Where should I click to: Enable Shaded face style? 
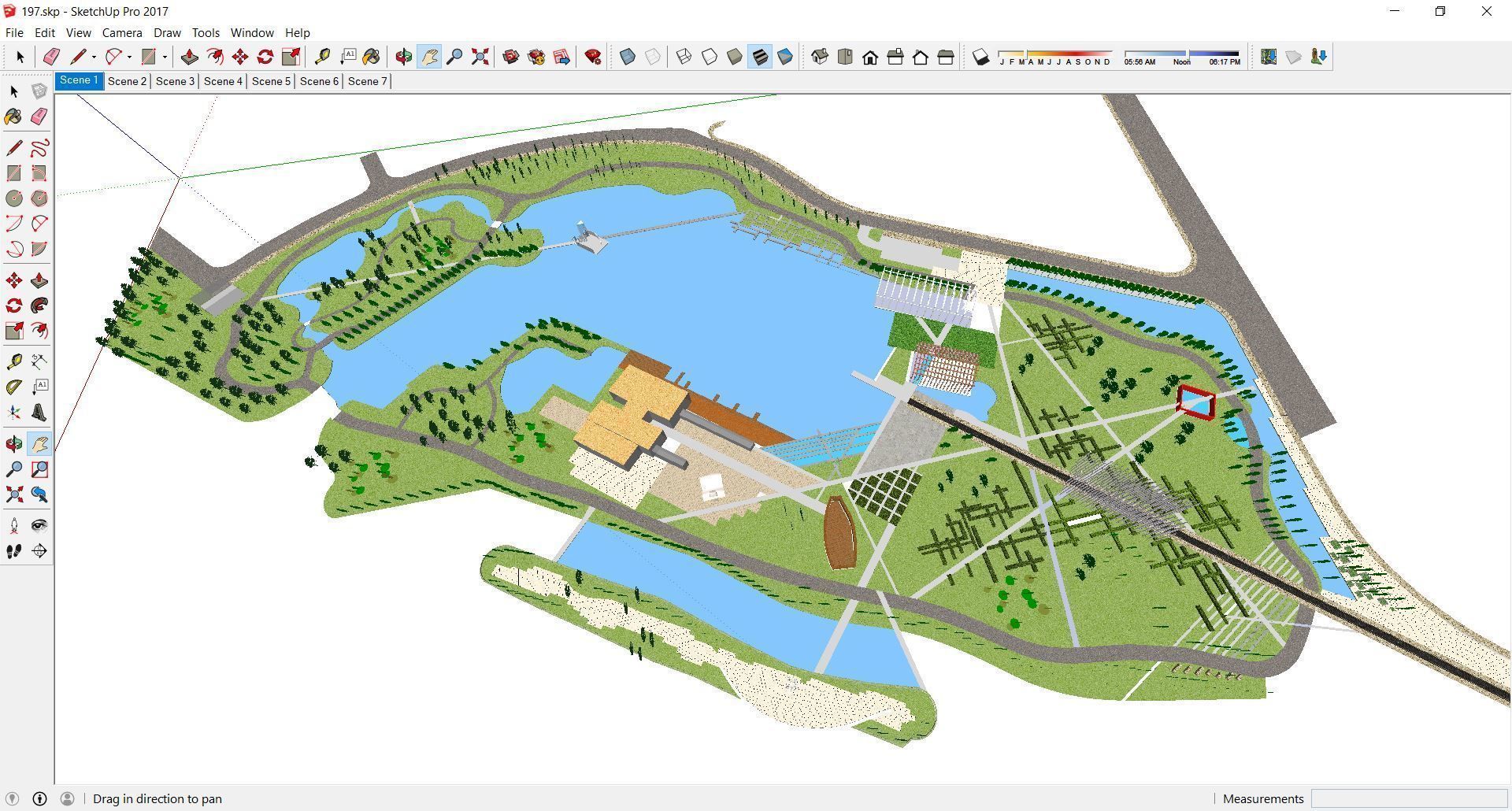735,57
